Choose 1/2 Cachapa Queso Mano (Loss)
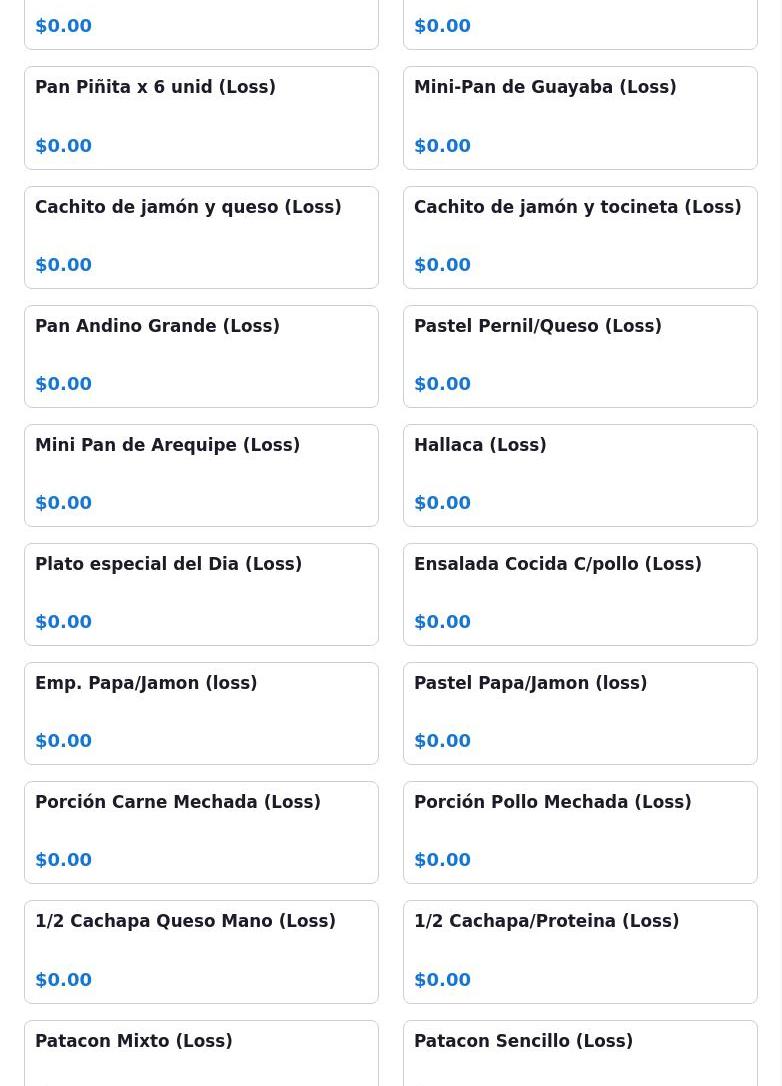Image resolution: width=782 pixels, height=1086 pixels. (201, 952)
